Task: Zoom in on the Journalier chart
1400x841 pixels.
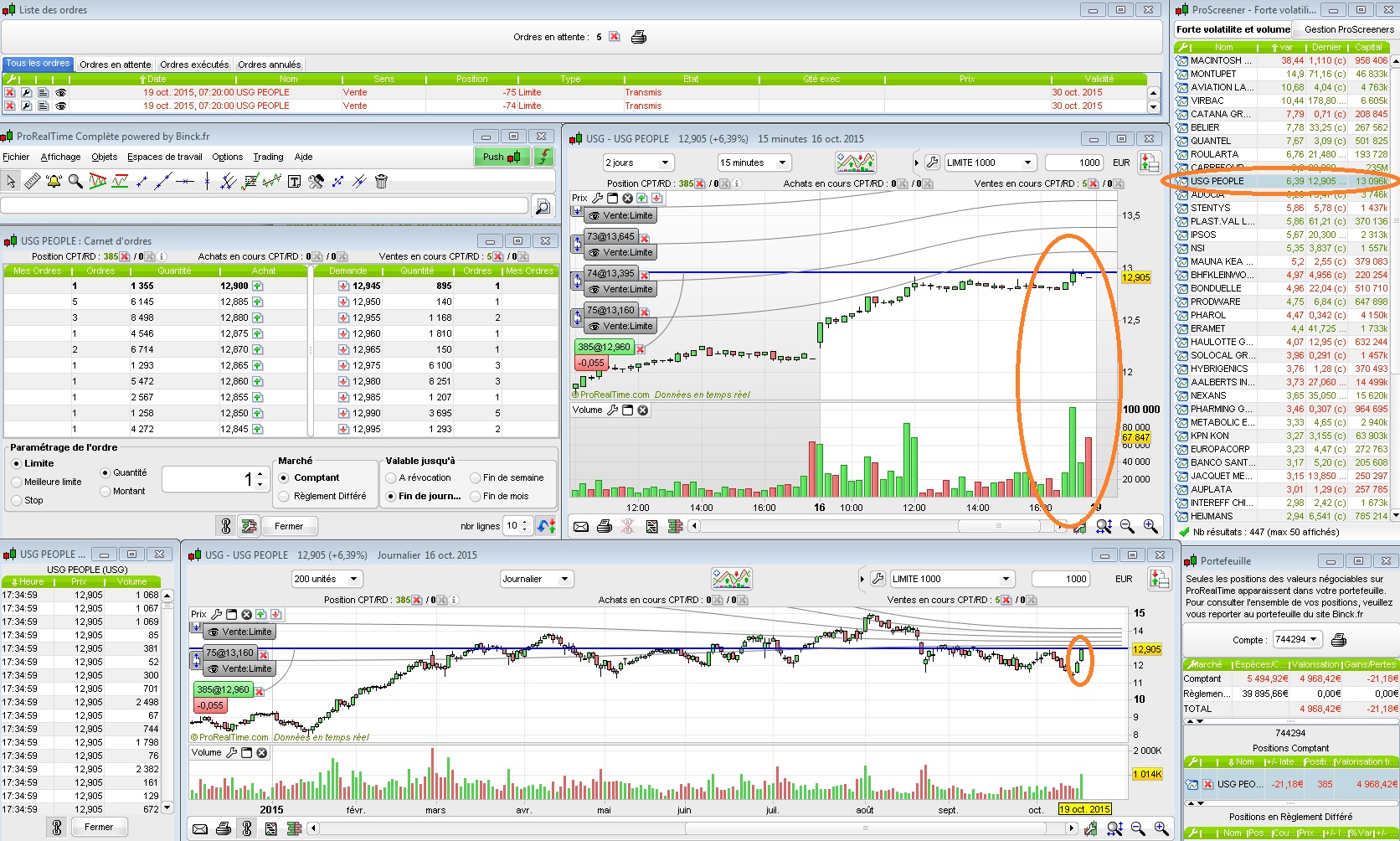Action: pos(1161,828)
